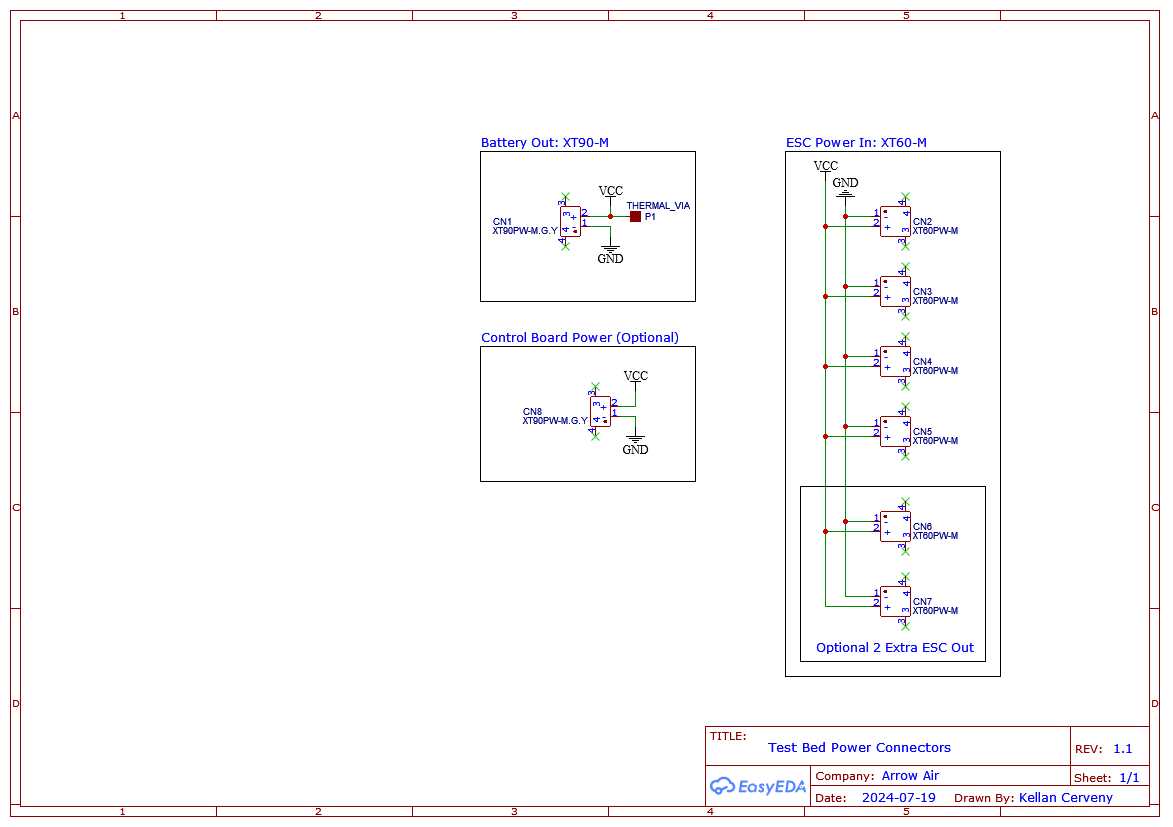Select the CN3 XT60 connector symbol
This screenshot has height=827, width=1173.
[895, 291]
